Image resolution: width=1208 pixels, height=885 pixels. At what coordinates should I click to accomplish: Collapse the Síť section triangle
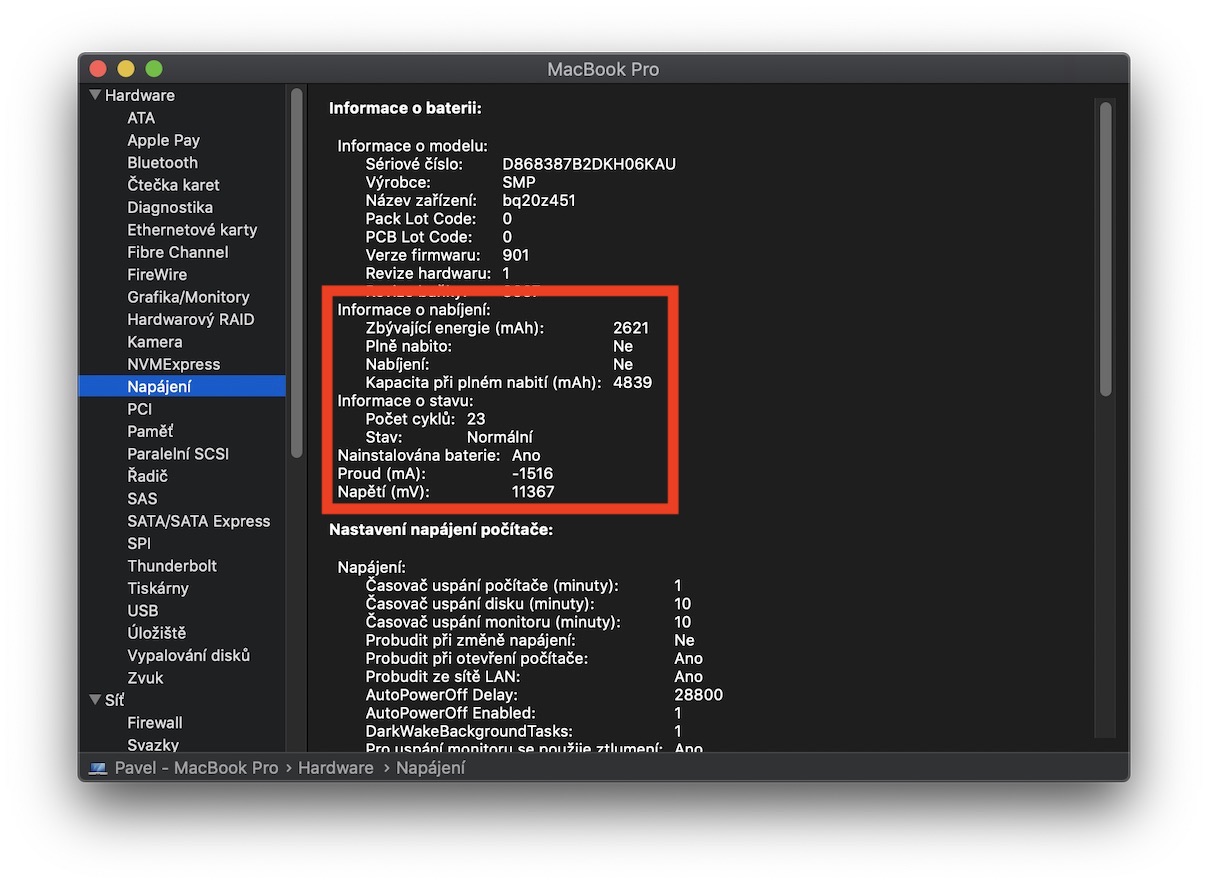point(95,700)
